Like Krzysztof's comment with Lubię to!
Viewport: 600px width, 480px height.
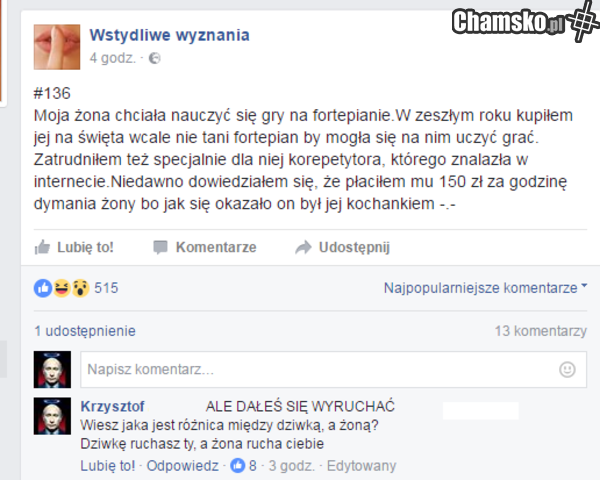[108, 466]
